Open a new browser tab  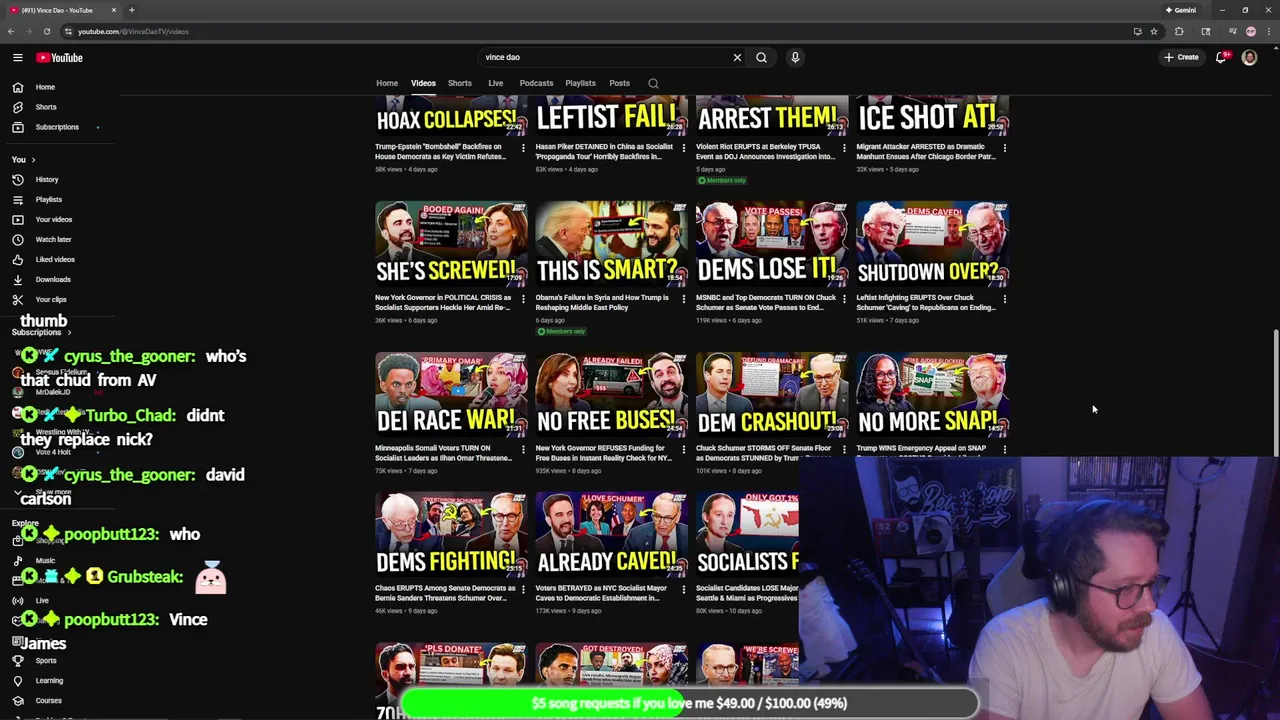tap(131, 10)
